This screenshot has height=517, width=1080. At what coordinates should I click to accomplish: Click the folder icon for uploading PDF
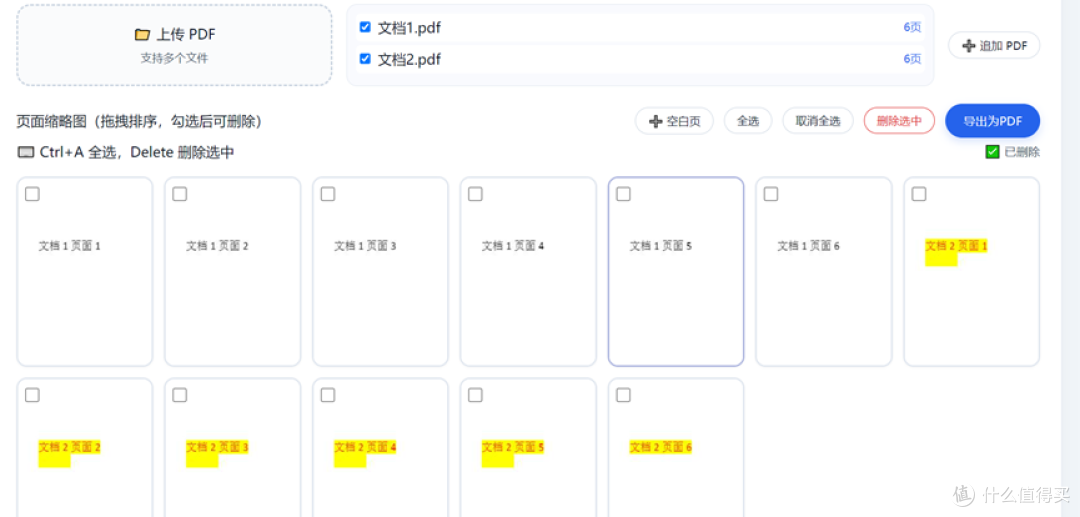coord(142,34)
